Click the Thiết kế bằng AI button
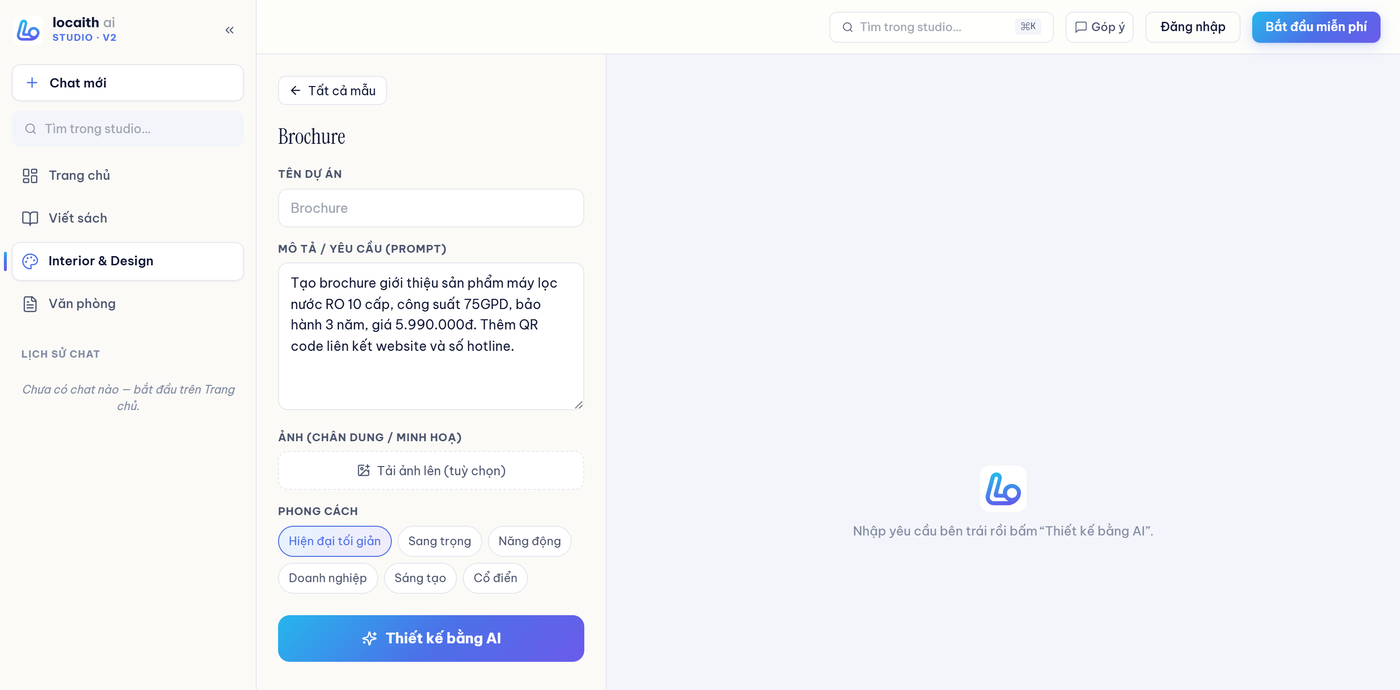Screen dimensions: 1400x690 tap(431, 638)
